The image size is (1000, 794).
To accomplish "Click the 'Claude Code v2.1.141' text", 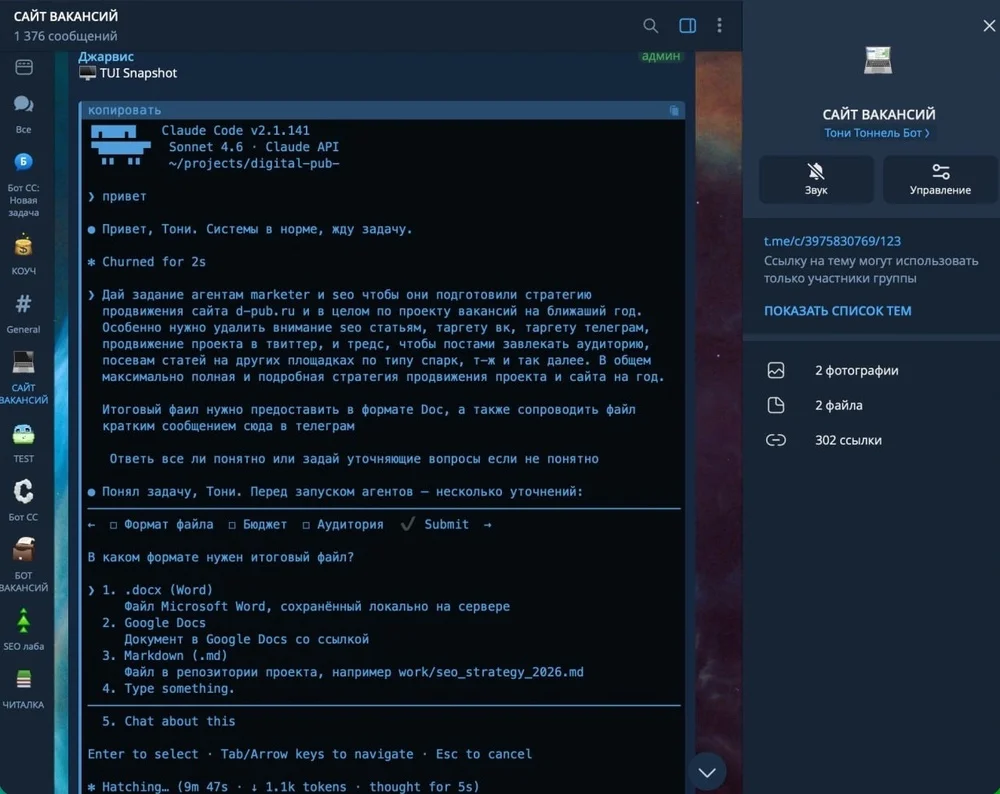I will tap(235, 130).
